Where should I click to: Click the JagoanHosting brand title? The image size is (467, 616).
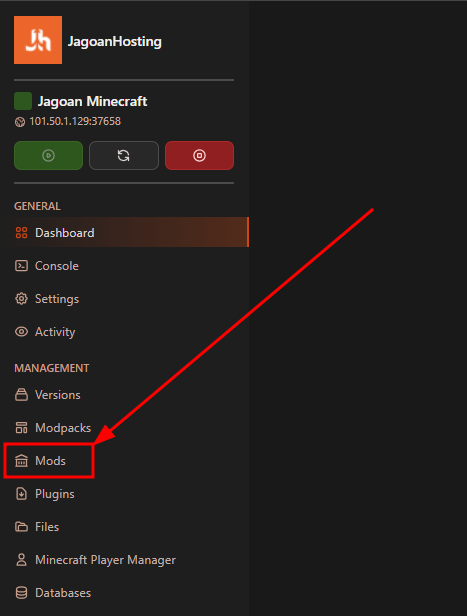[114, 42]
